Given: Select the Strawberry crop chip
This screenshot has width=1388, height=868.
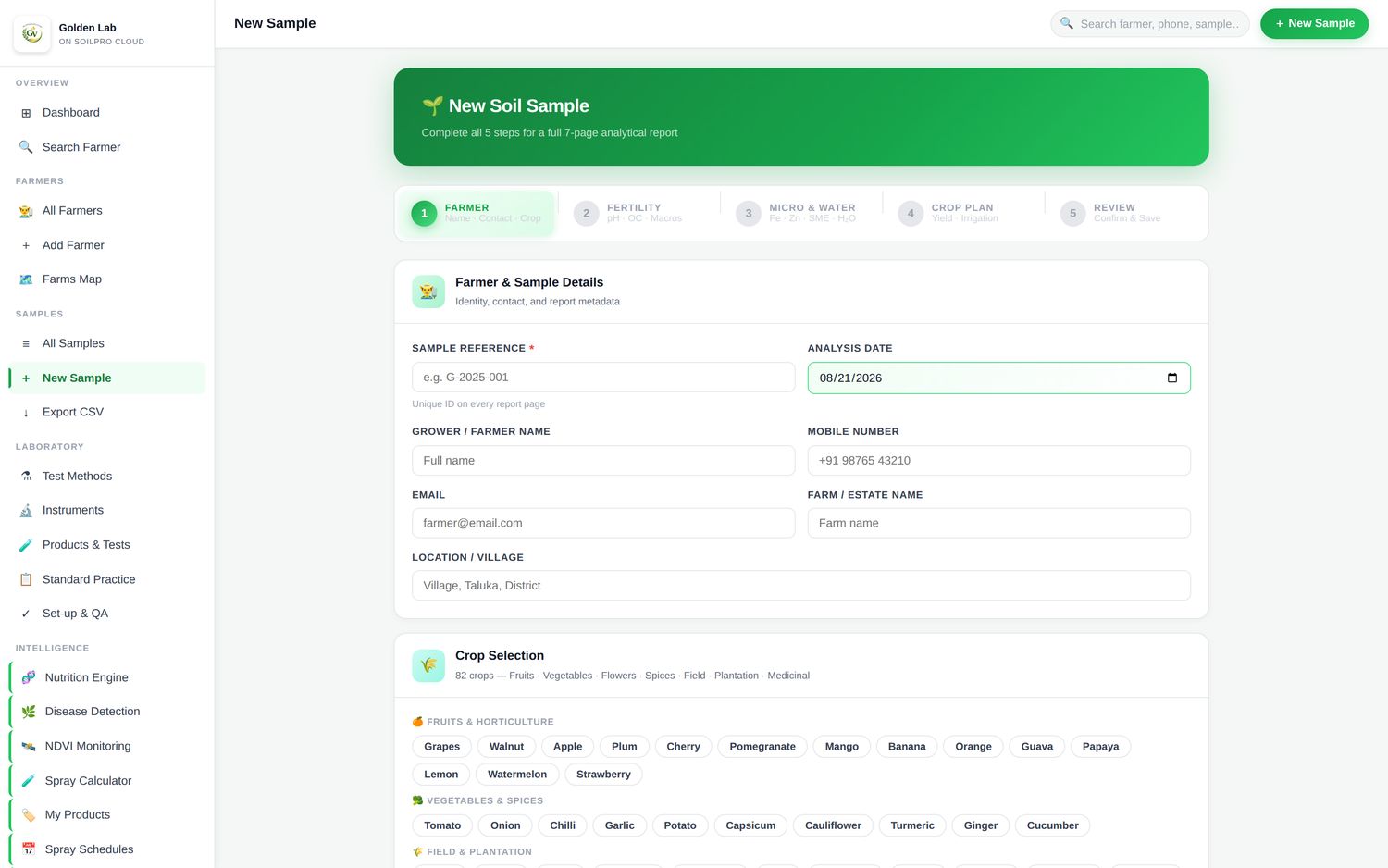Looking at the screenshot, I should click(603, 775).
